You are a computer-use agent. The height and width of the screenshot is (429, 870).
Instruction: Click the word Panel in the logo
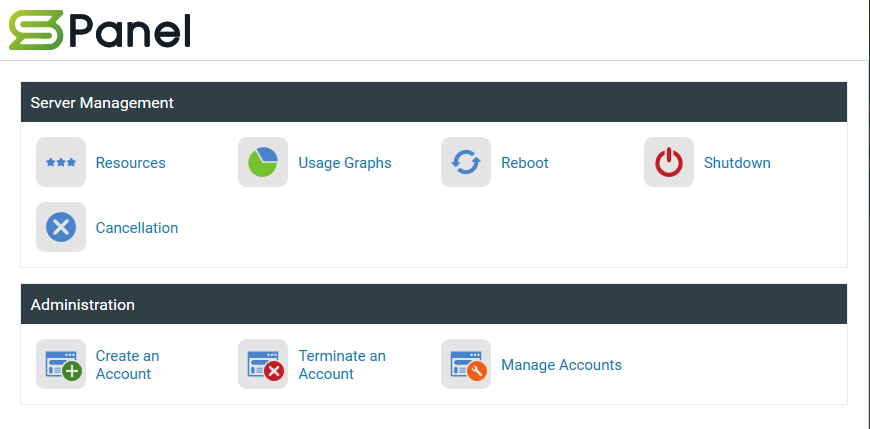pos(130,31)
